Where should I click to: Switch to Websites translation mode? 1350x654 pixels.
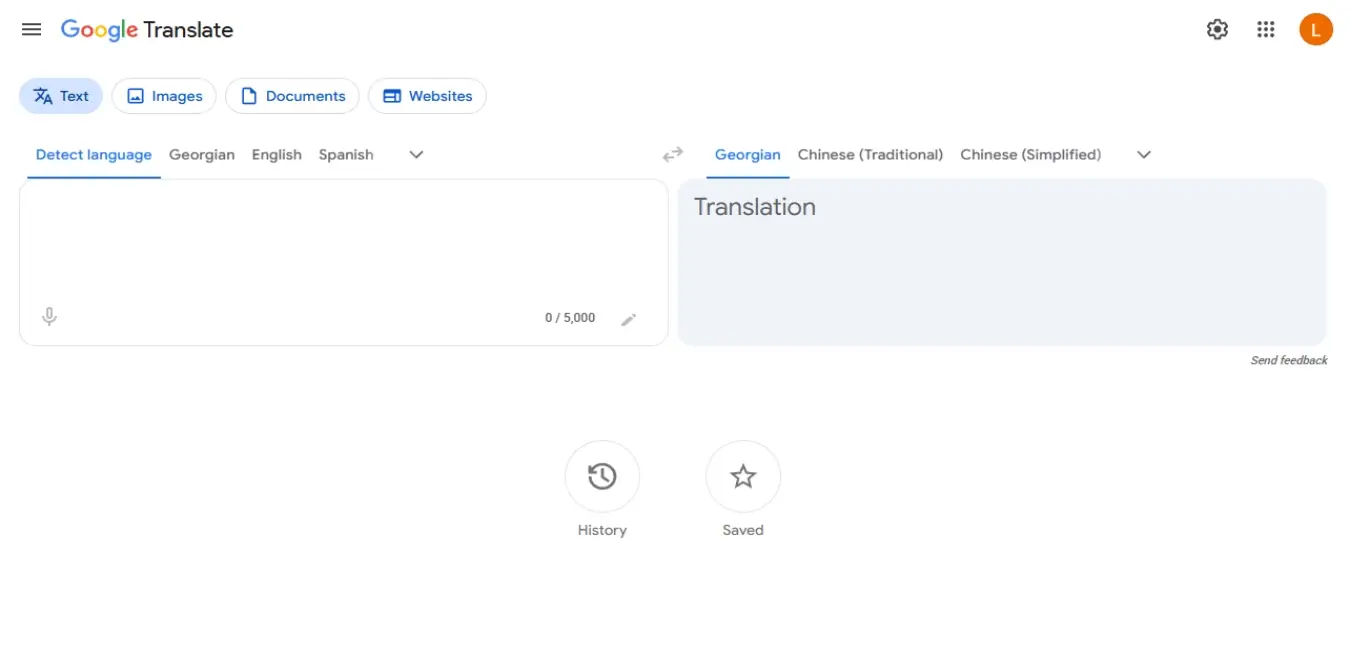427,96
